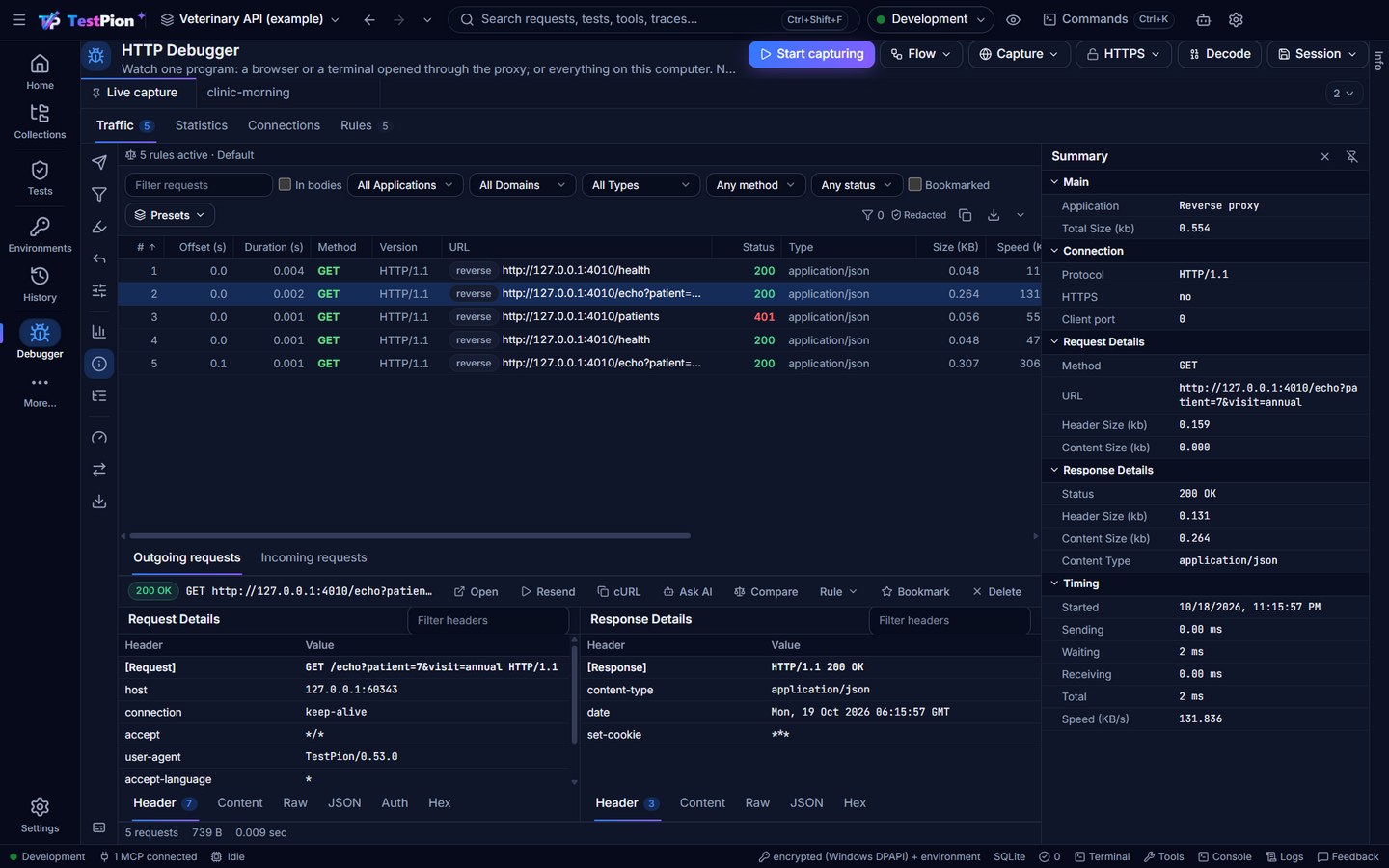Image resolution: width=1389 pixels, height=868 pixels.
Task: Click the copy icon next to Redacted
Action: click(966, 215)
